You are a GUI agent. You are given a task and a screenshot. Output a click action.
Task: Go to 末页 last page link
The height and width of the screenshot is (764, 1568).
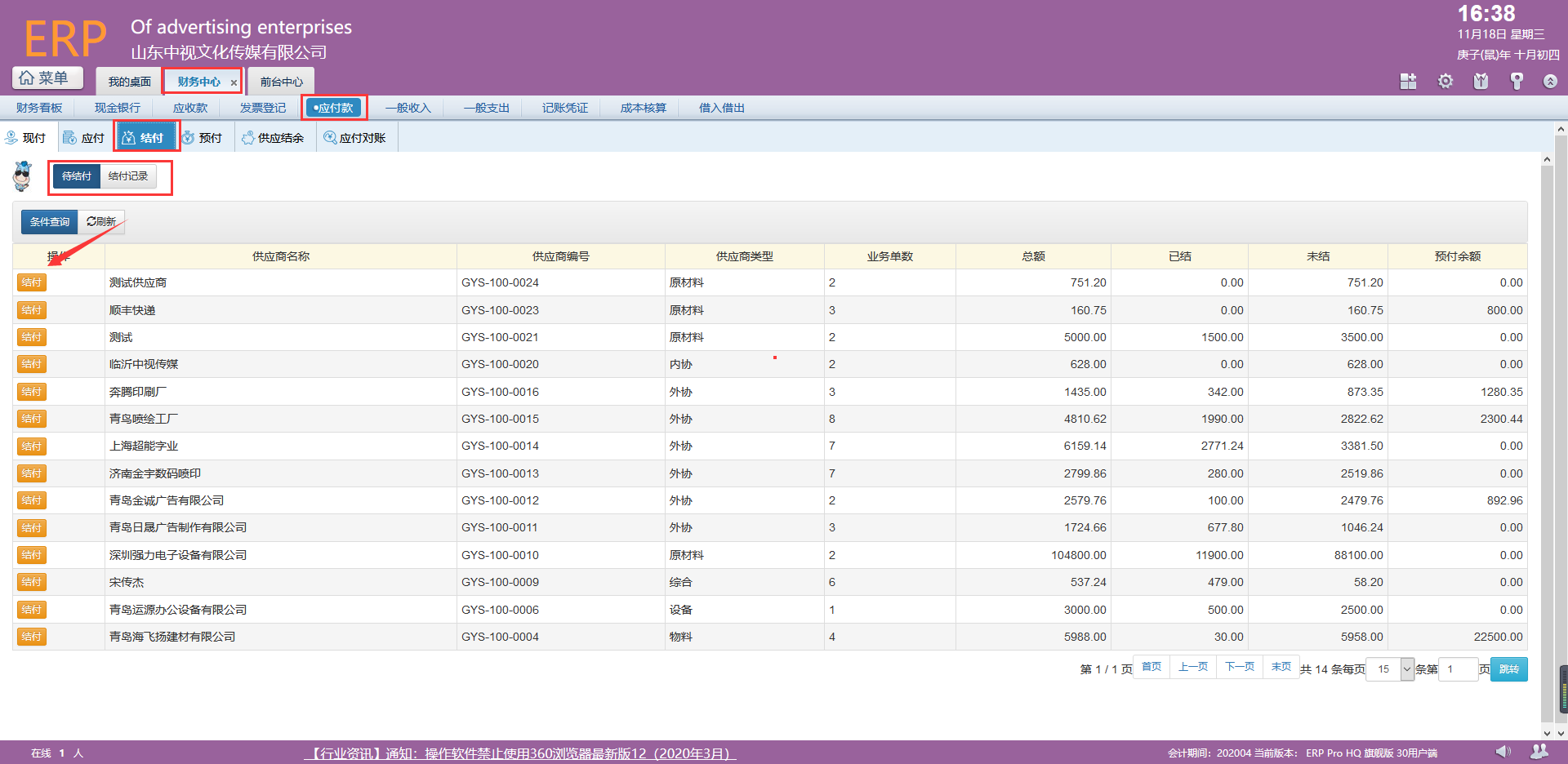click(x=1281, y=667)
